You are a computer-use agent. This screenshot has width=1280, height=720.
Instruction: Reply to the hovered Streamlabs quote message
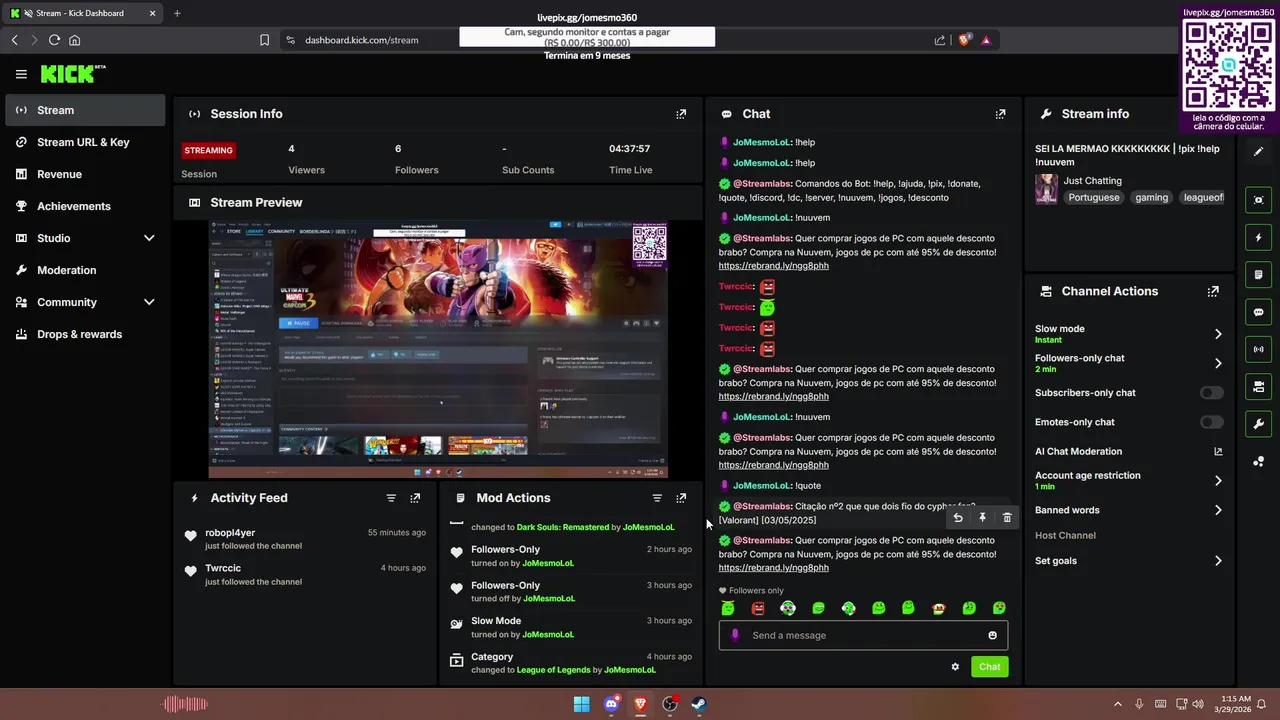click(958, 518)
